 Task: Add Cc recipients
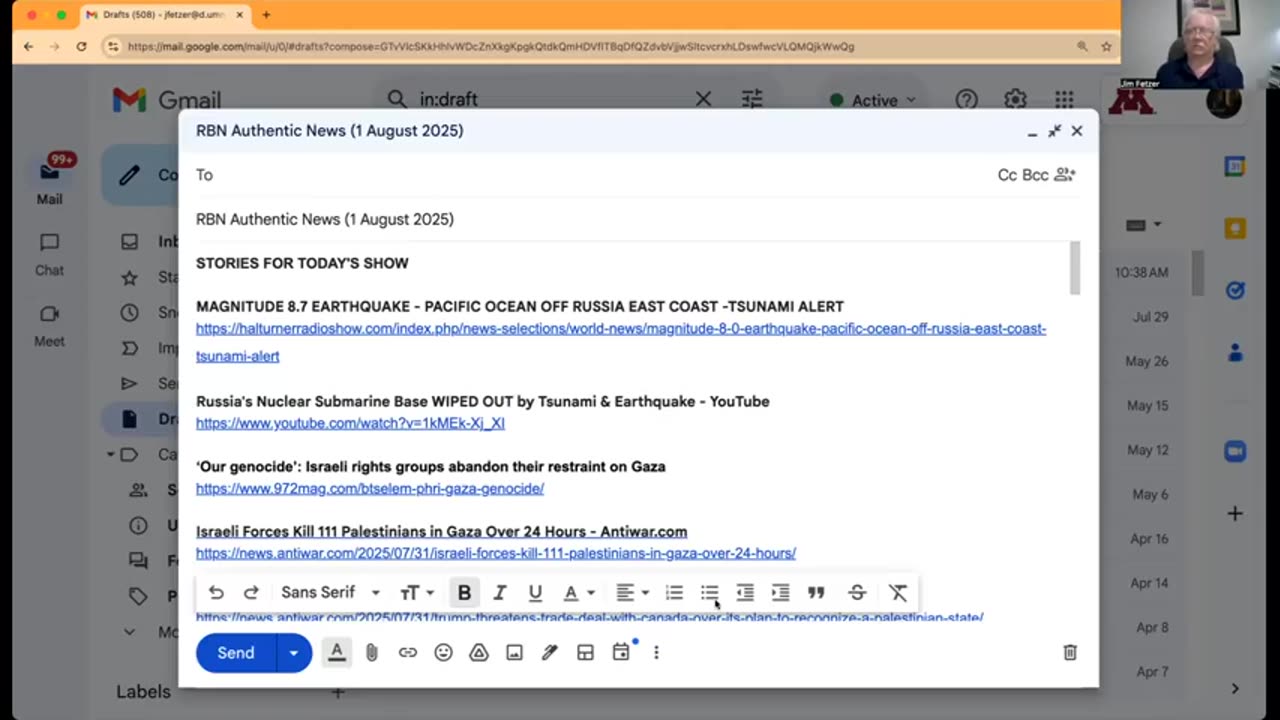tap(1007, 175)
